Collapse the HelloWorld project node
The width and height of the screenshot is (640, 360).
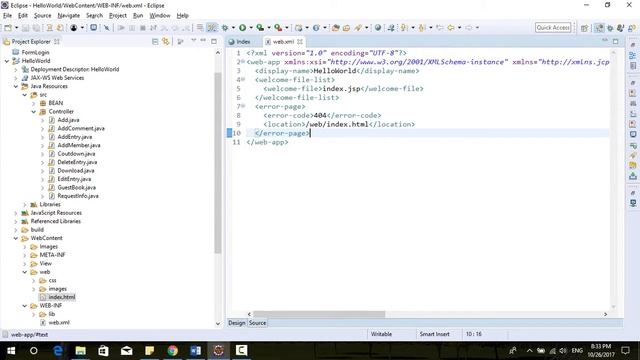click(x=7, y=61)
